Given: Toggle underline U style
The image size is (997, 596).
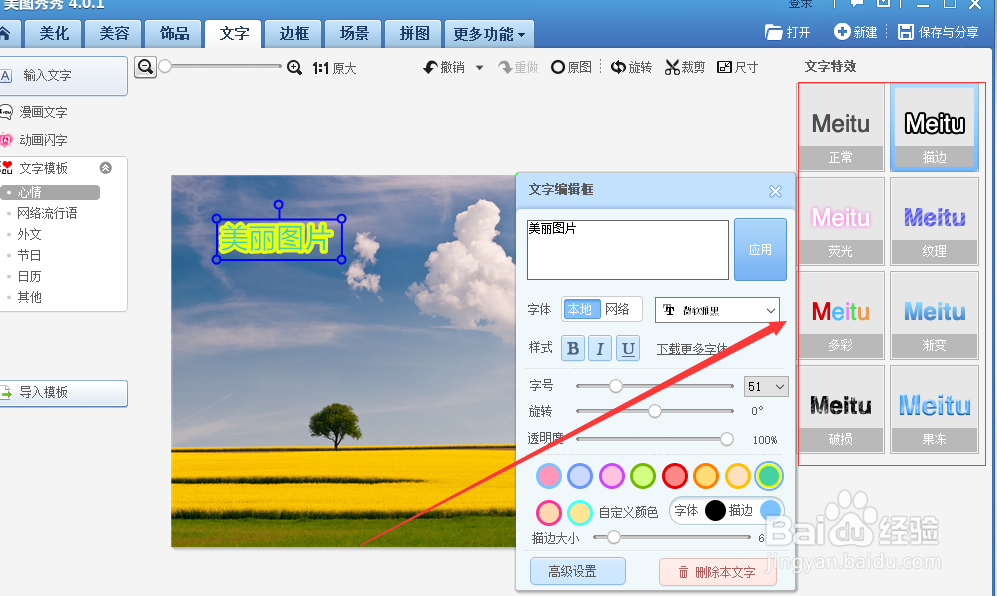Looking at the screenshot, I should [628, 348].
